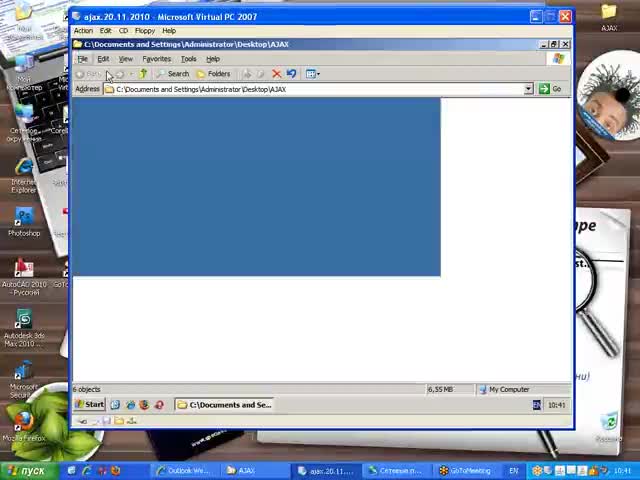Open the Tools menu in Explorer
This screenshot has height=480, width=640.
[188, 59]
